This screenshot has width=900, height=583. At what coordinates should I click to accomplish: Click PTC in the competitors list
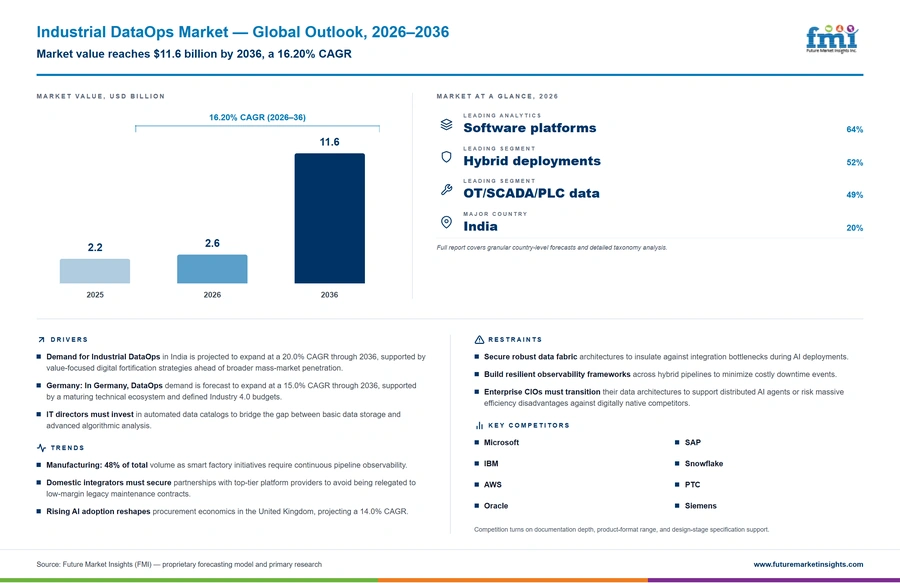click(x=692, y=484)
